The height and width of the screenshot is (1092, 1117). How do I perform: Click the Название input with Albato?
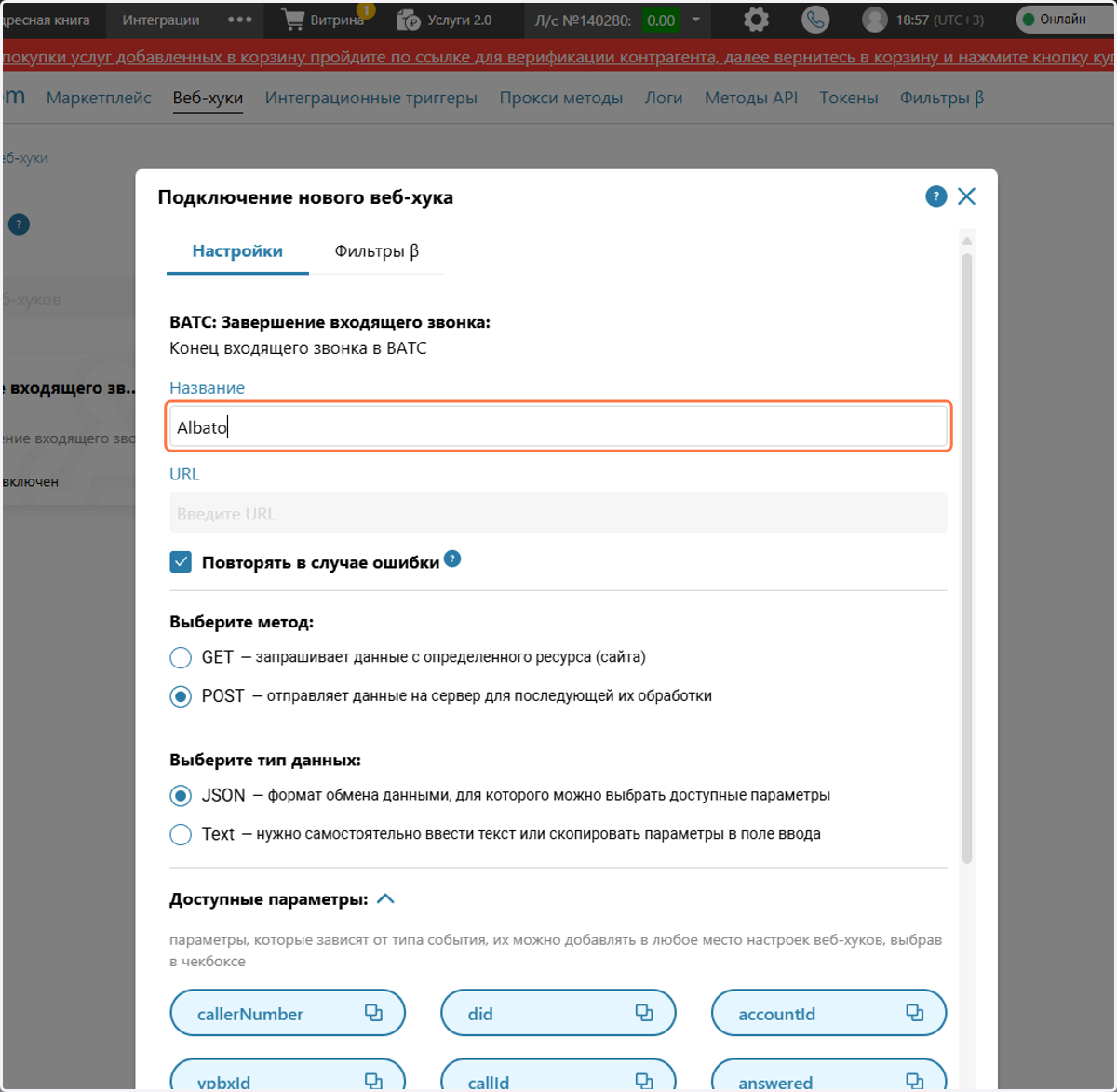click(x=558, y=427)
